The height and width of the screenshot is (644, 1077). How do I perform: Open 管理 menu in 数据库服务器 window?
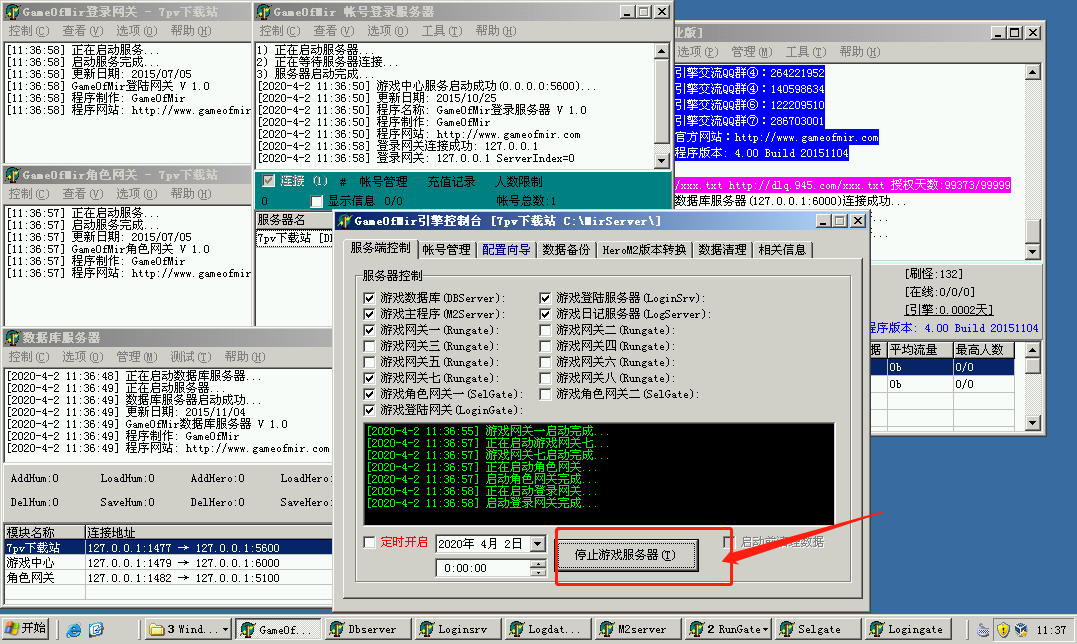click(137, 357)
